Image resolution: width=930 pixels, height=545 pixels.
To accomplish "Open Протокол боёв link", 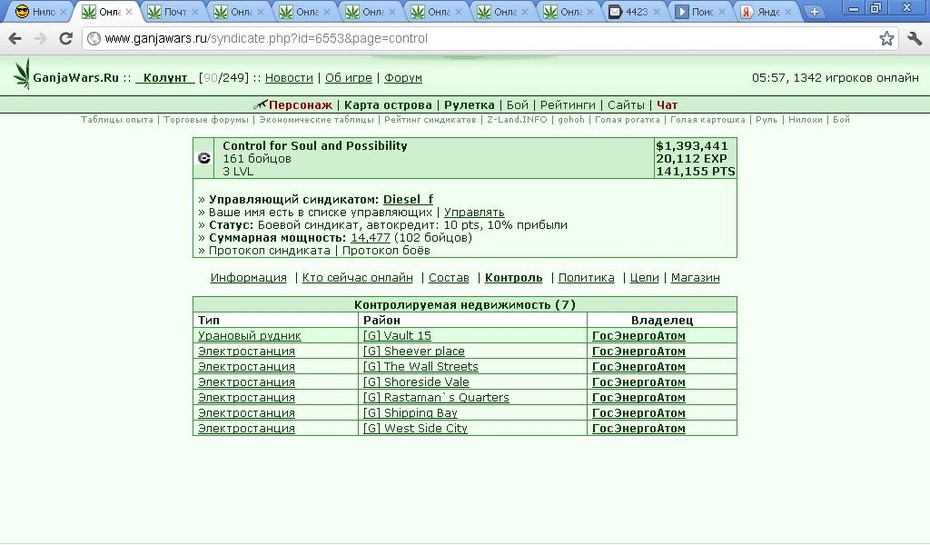I will pos(386,250).
